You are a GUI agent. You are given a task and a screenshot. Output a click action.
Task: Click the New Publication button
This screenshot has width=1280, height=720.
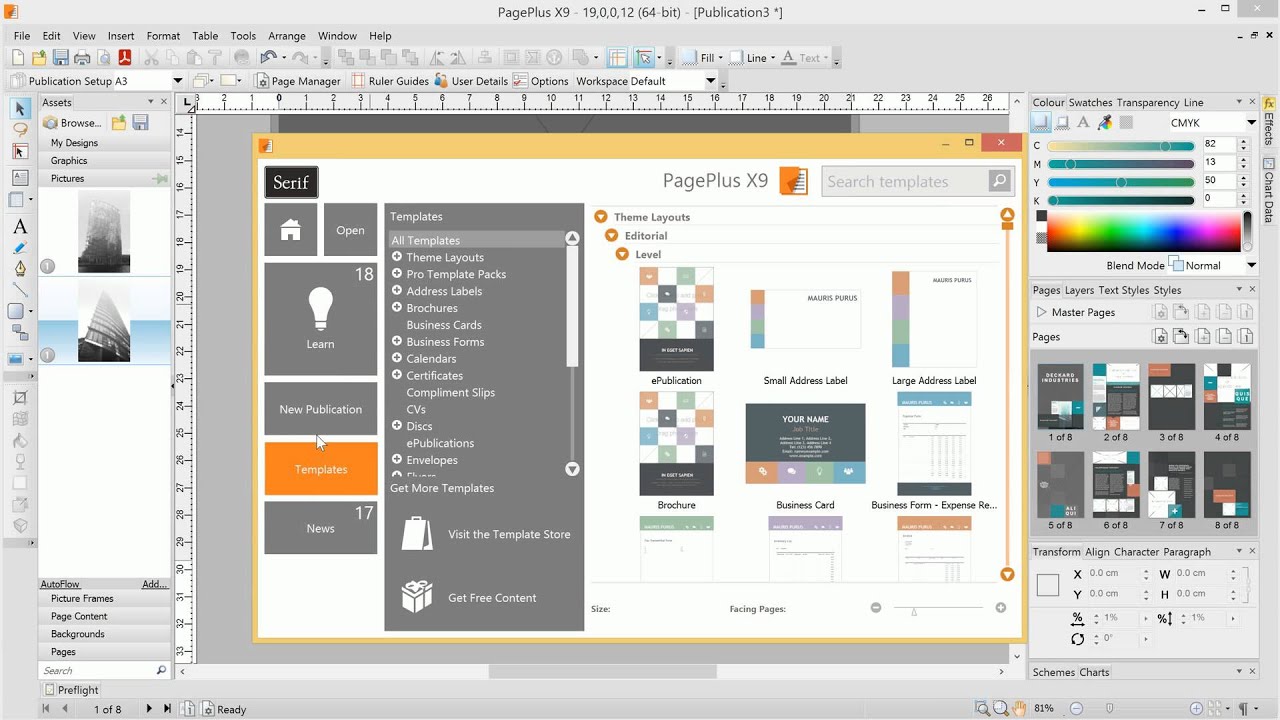point(321,409)
